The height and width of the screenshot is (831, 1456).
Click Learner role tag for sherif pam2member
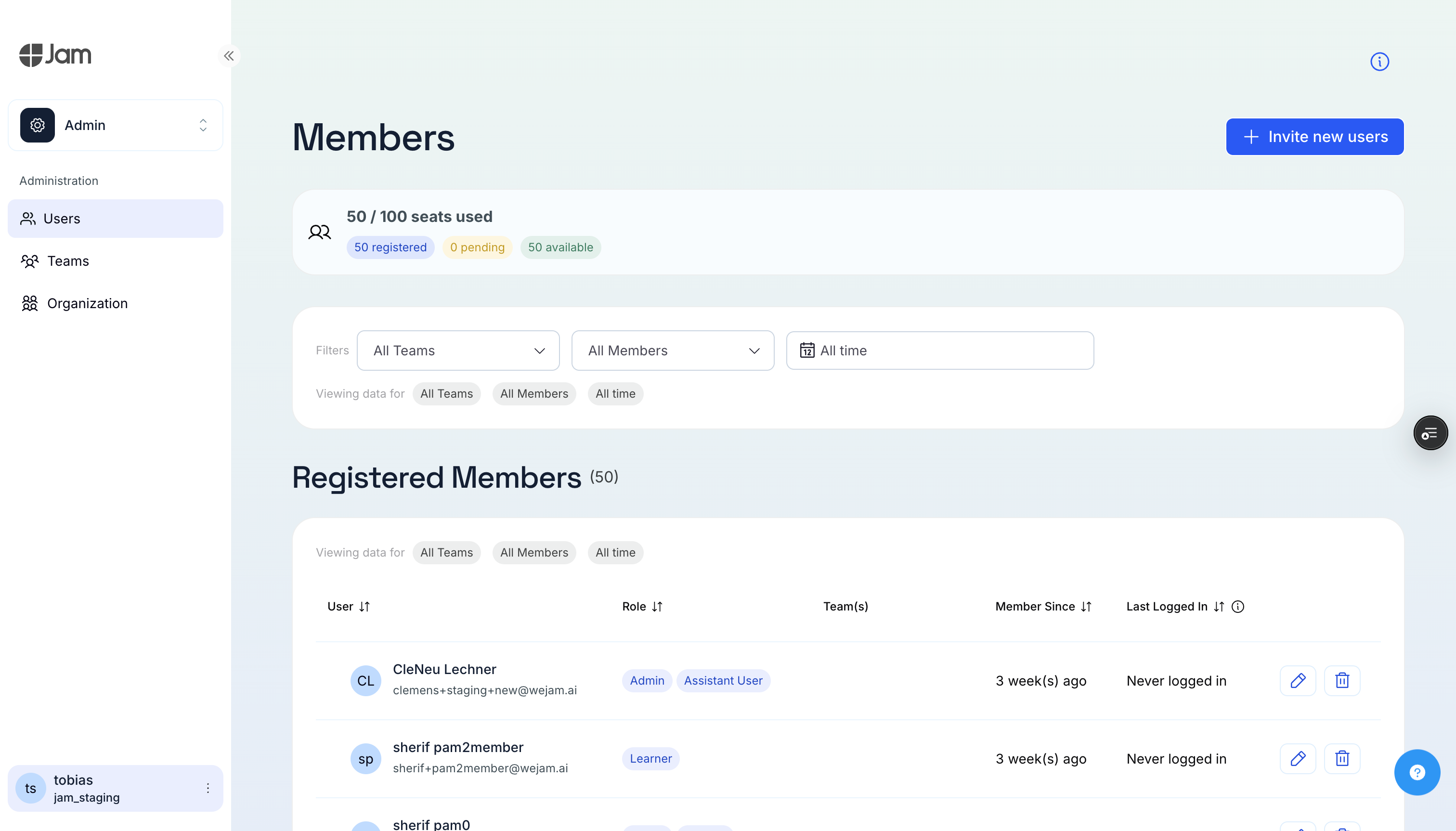(650, 758)
